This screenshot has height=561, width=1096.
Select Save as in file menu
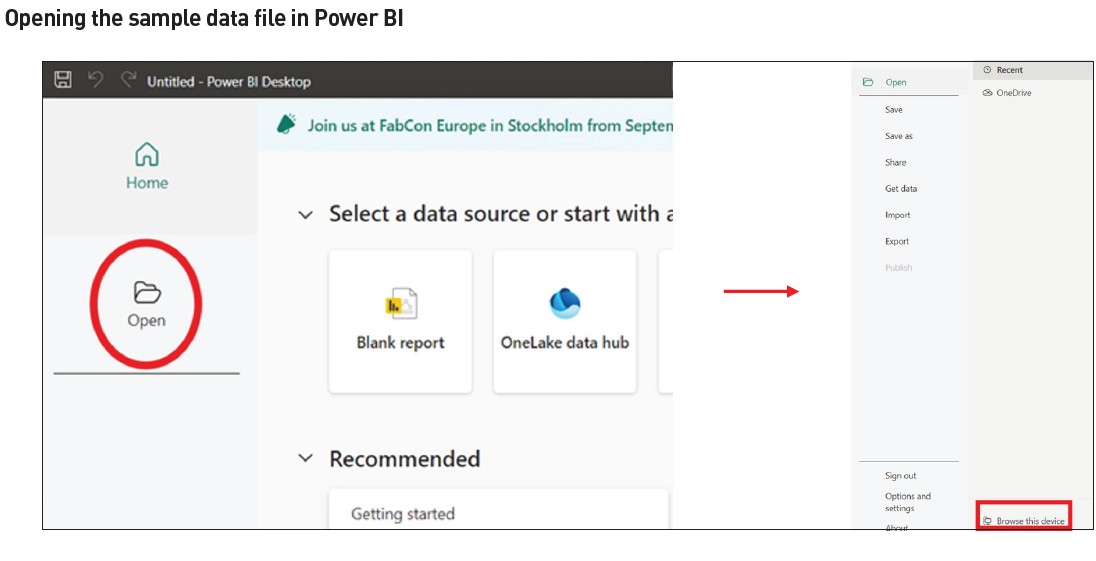point(898,136)
